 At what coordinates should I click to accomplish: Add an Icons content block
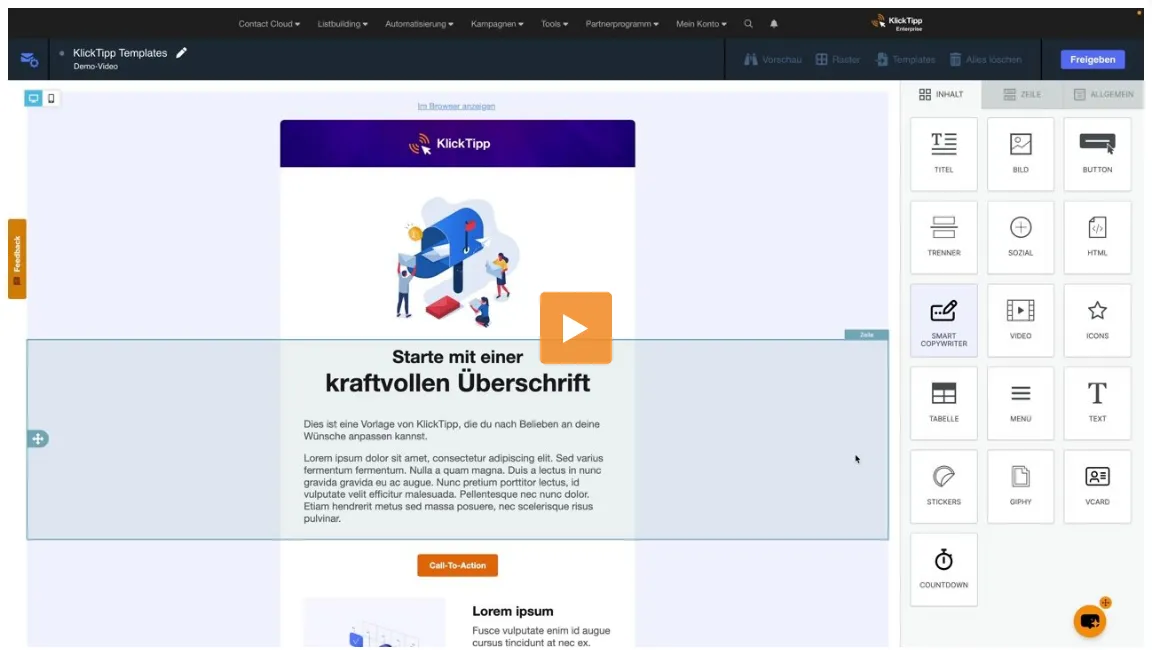1097,321
